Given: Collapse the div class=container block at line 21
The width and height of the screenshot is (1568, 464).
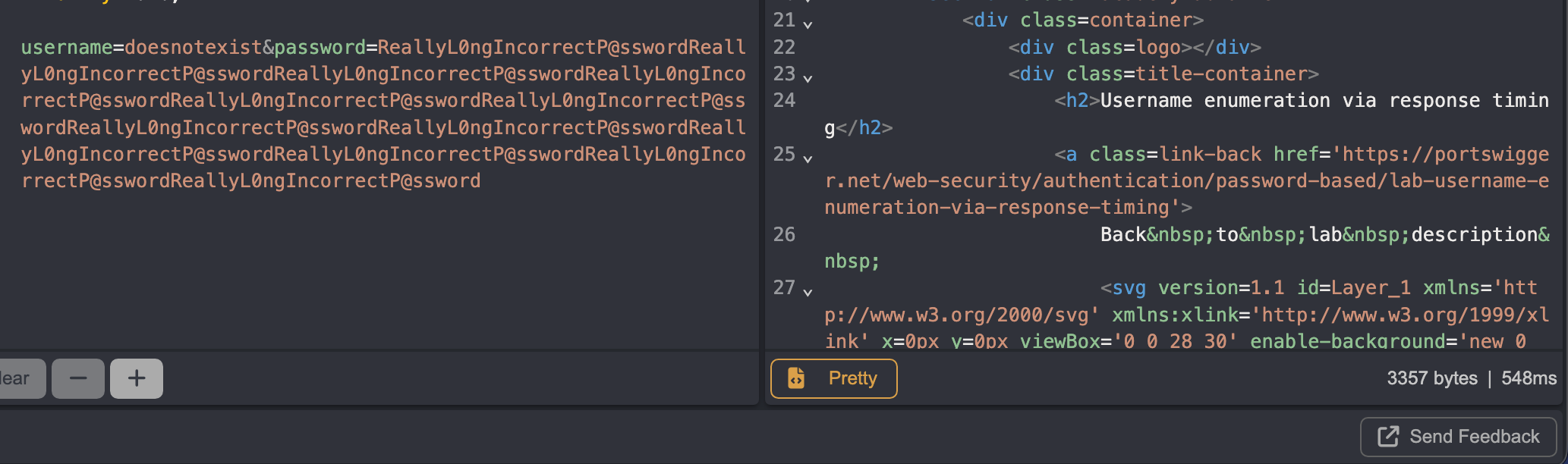Looking at the screenshot, I should click(808, 24).
